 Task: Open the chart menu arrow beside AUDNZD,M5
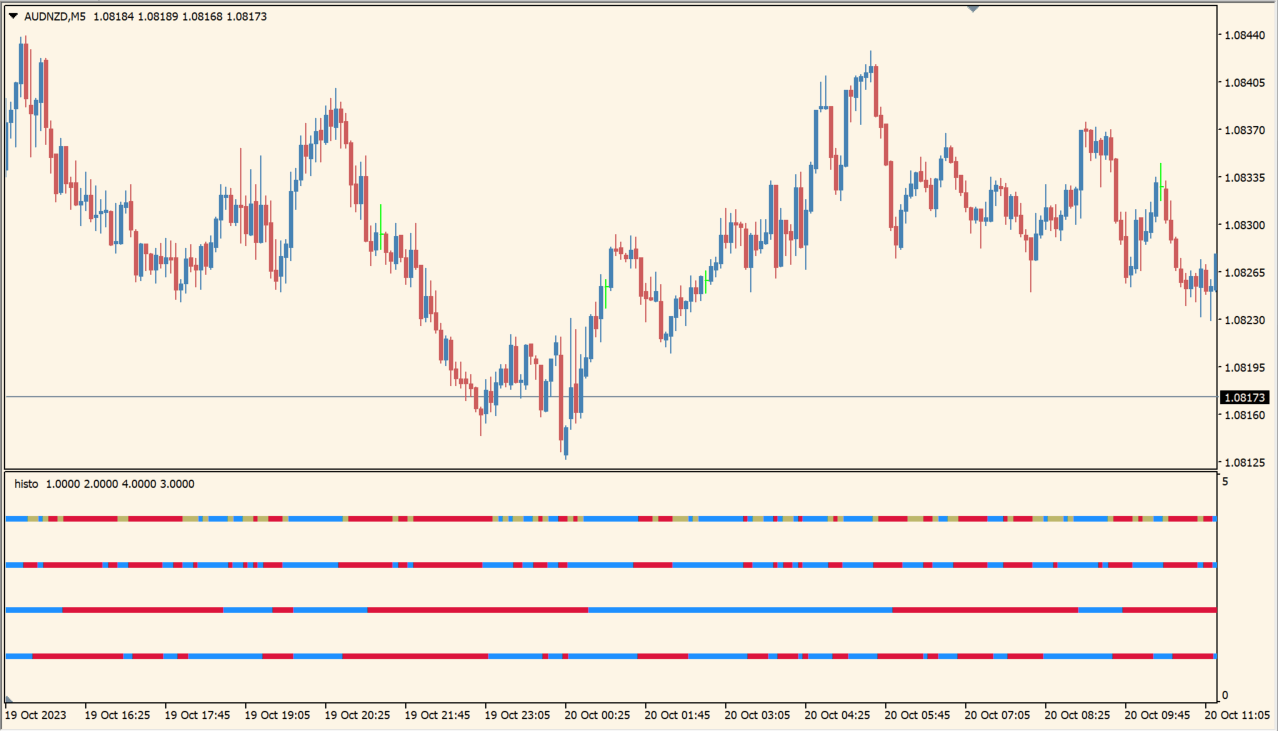click(13, 16)
